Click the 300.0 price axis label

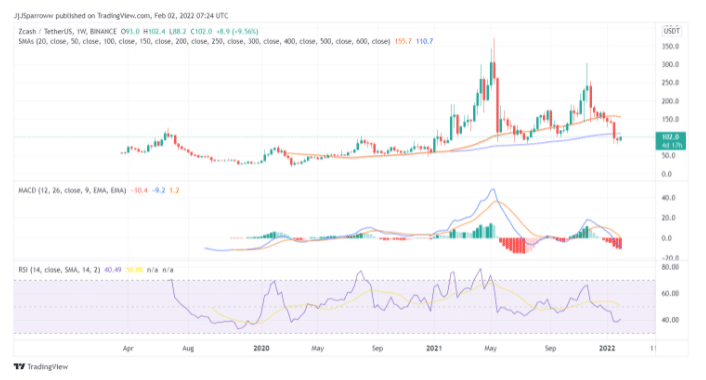coord(670,64)
